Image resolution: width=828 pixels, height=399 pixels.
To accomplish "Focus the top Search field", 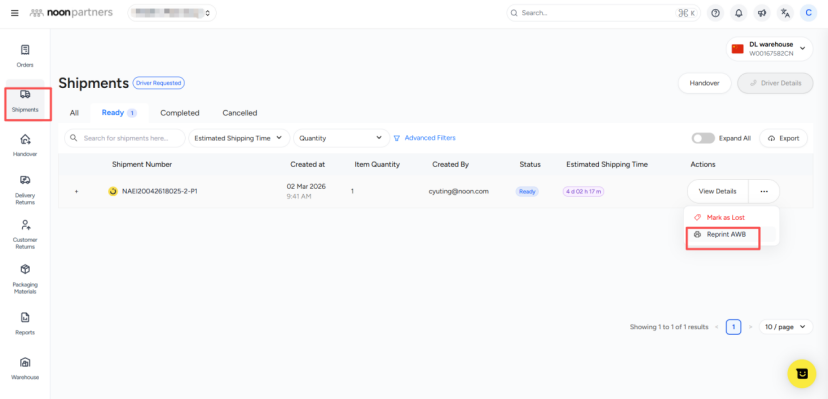I will pyautogui.click(x=604, y=13).
